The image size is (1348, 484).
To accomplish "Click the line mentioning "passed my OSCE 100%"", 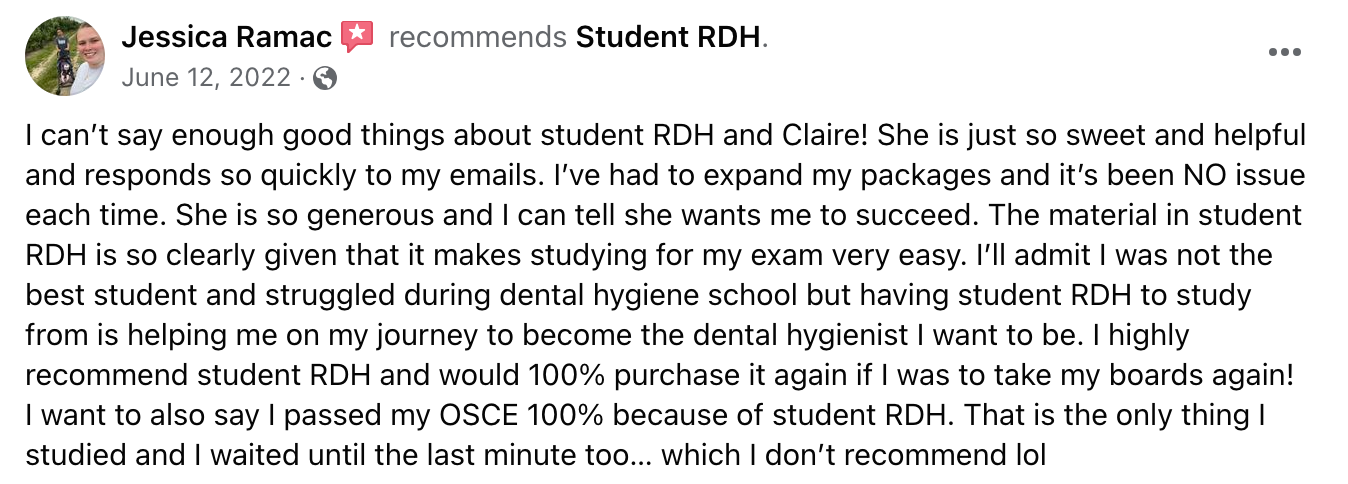I will (x=645, y=416).
